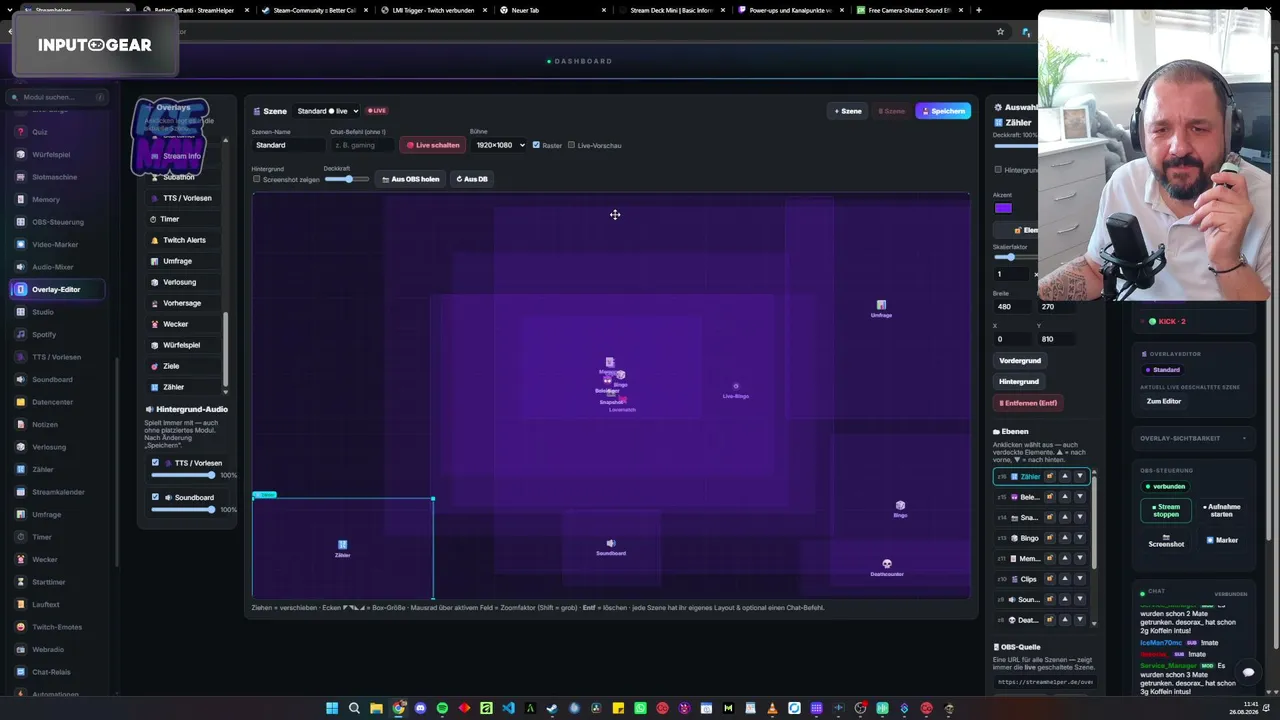Adjust the background Deckkraft slider

[346, 179]
